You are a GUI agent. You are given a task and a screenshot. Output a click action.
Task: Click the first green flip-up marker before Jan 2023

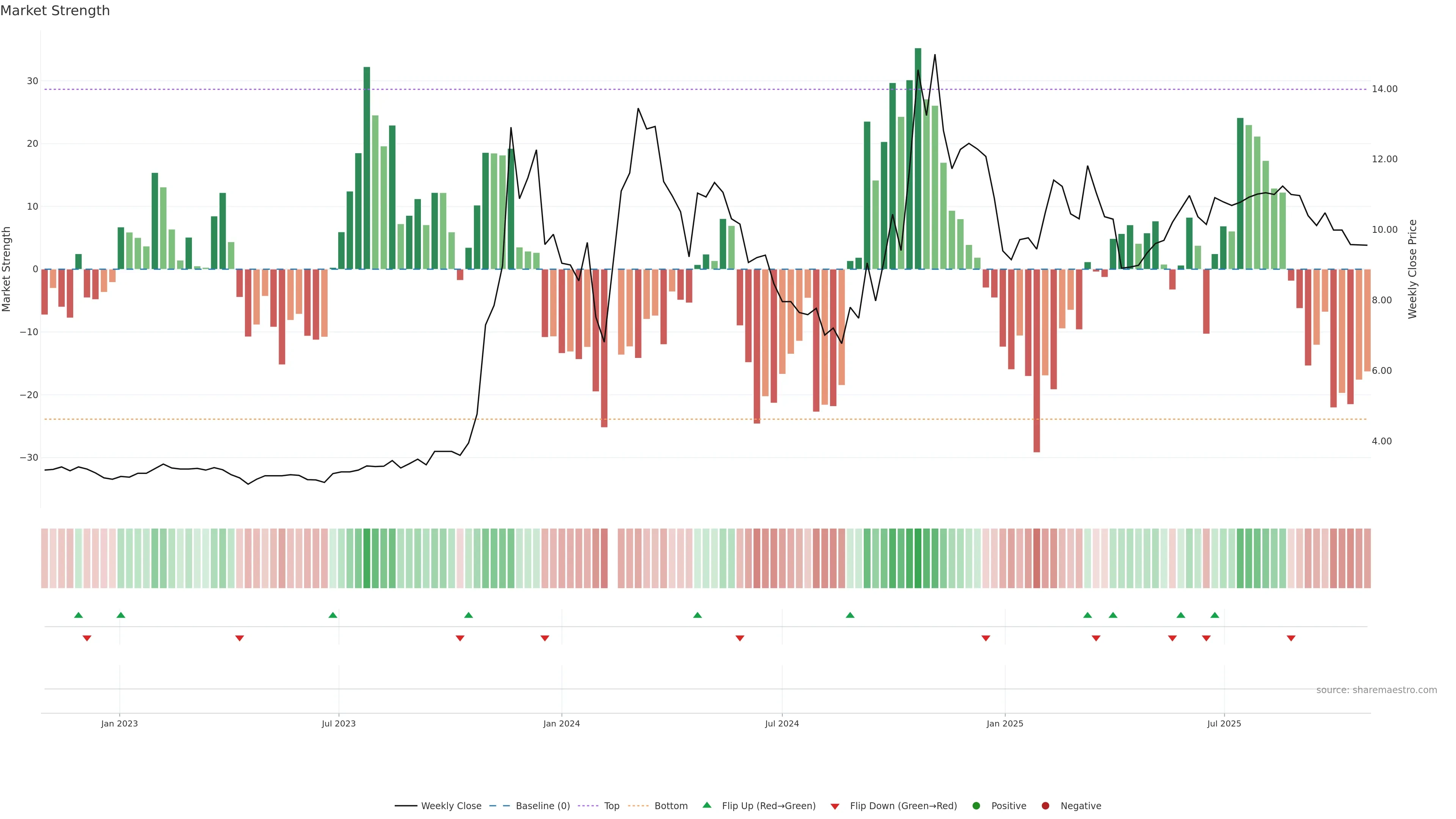coord(78,615)
